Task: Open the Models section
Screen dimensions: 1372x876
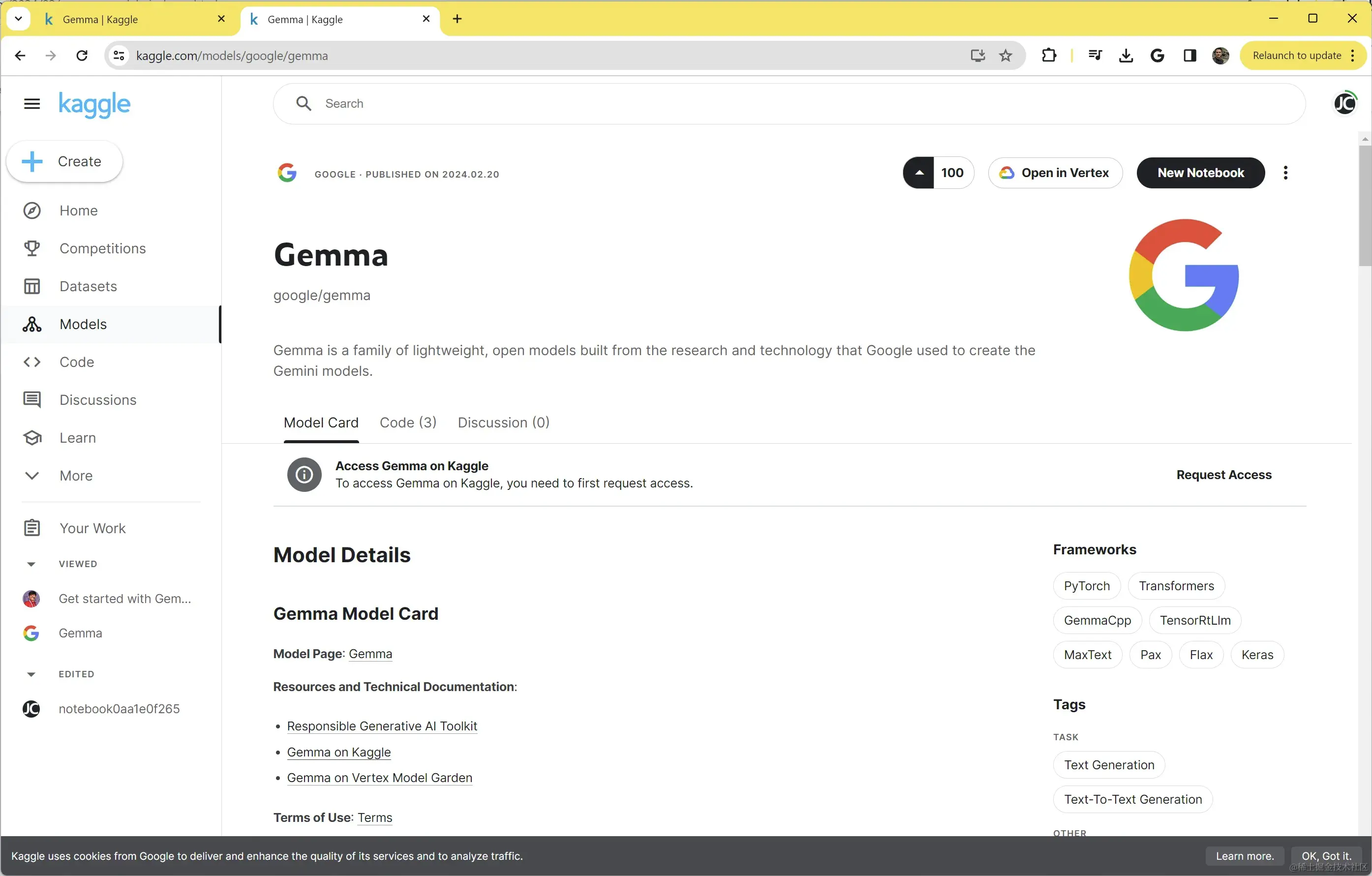Action: pyautogui.click(x=84, y=324)
